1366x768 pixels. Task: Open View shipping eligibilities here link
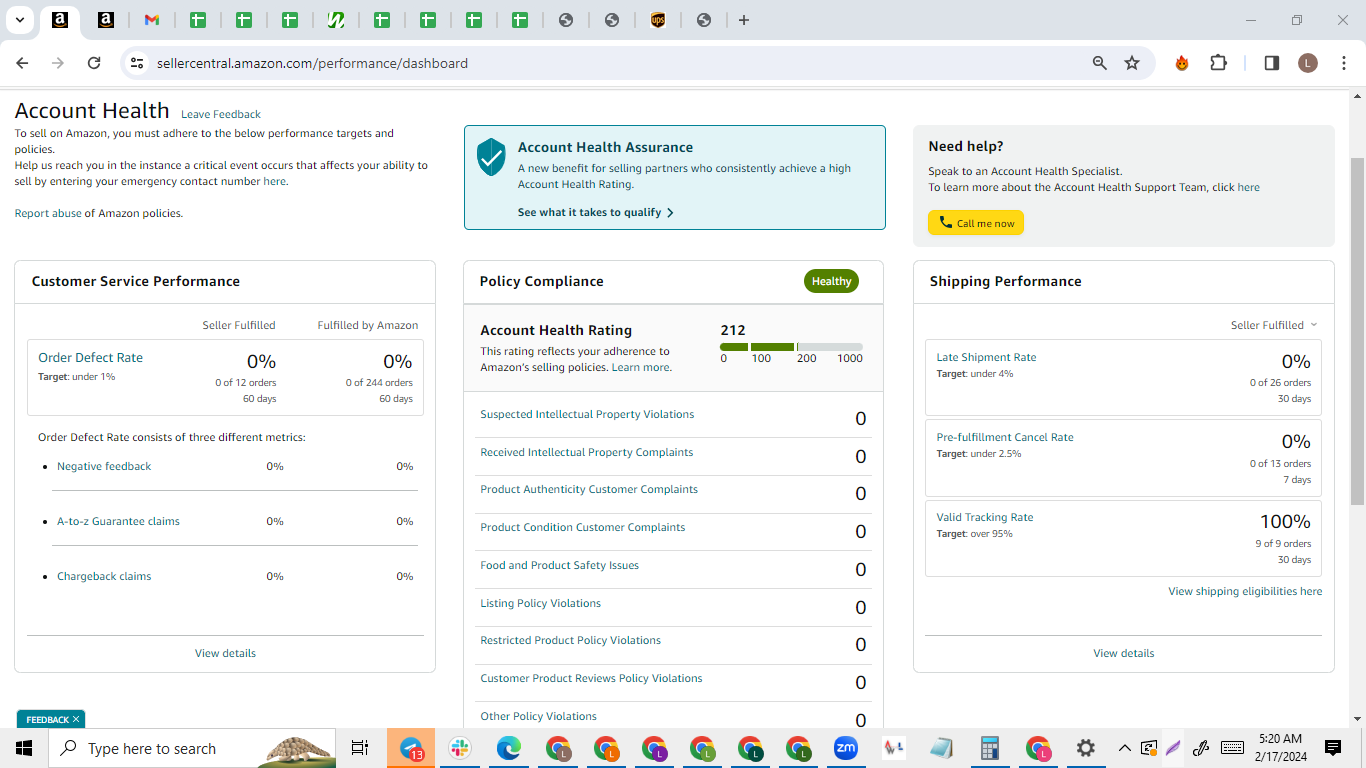click(1245, 591)
